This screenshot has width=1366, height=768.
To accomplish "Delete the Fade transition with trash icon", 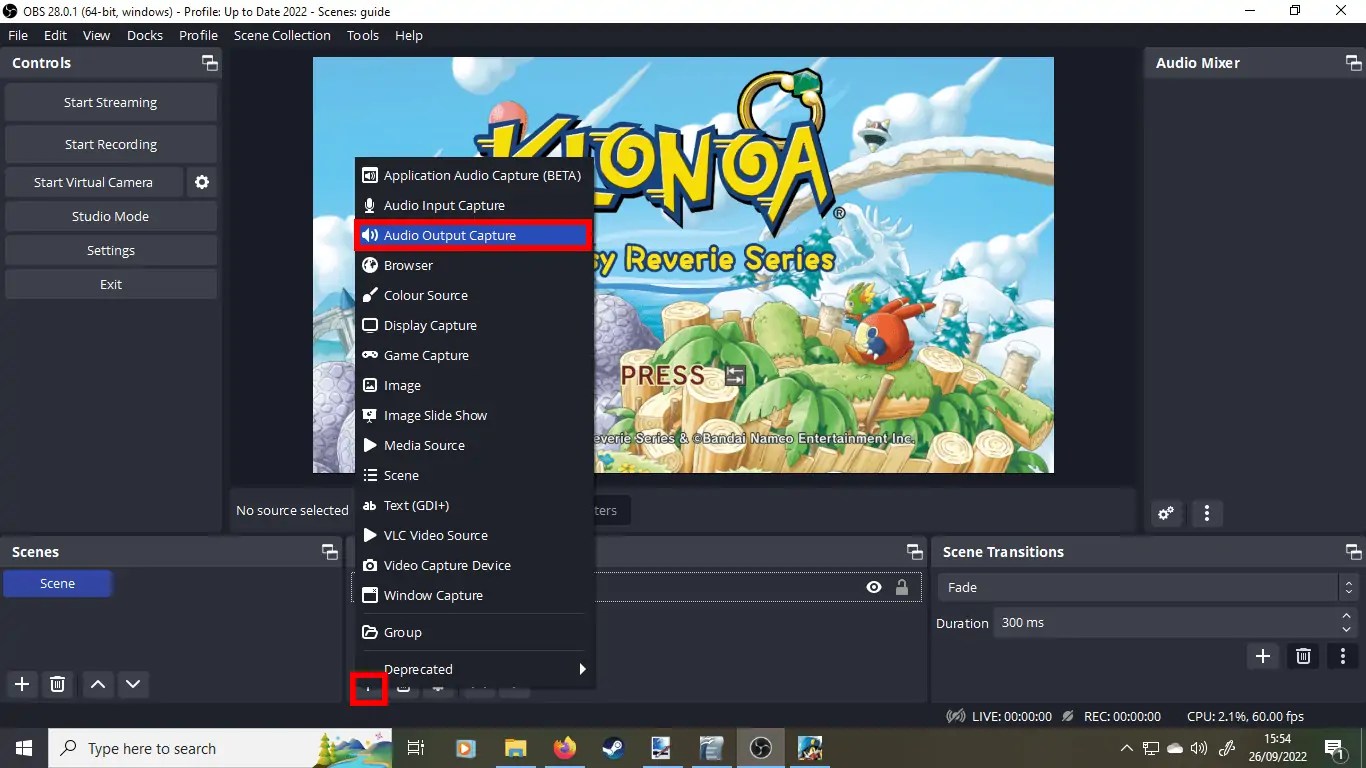I will coord(1303,656).
